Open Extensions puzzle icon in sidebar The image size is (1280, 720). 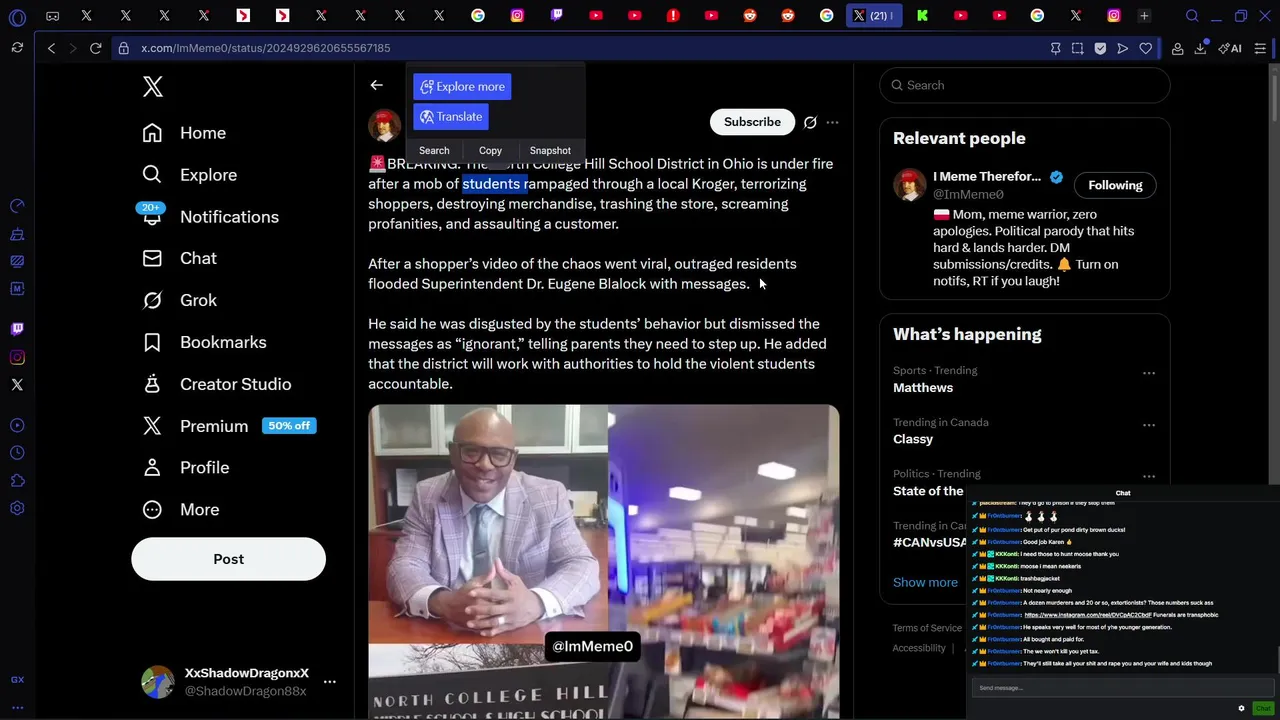(17, 481)
